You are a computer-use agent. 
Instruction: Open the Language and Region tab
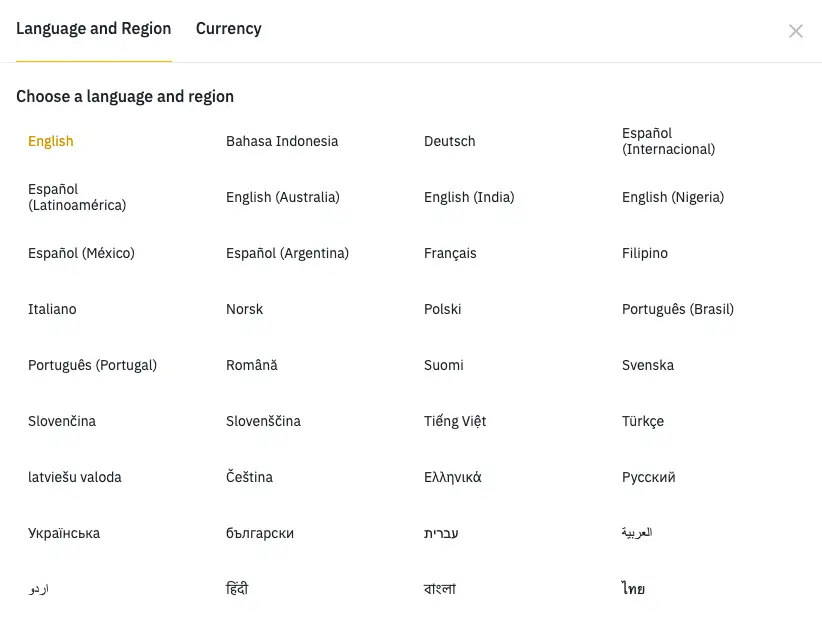point(94,29)
